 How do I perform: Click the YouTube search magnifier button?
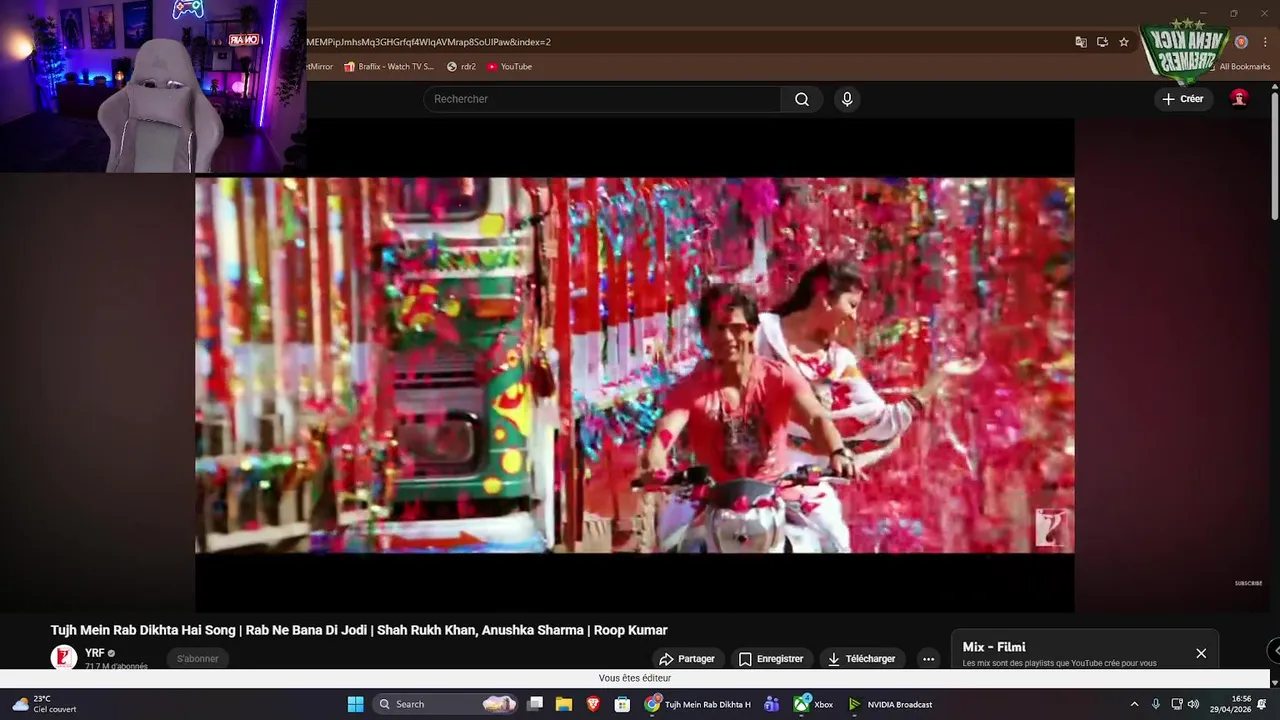pos(802,99)
